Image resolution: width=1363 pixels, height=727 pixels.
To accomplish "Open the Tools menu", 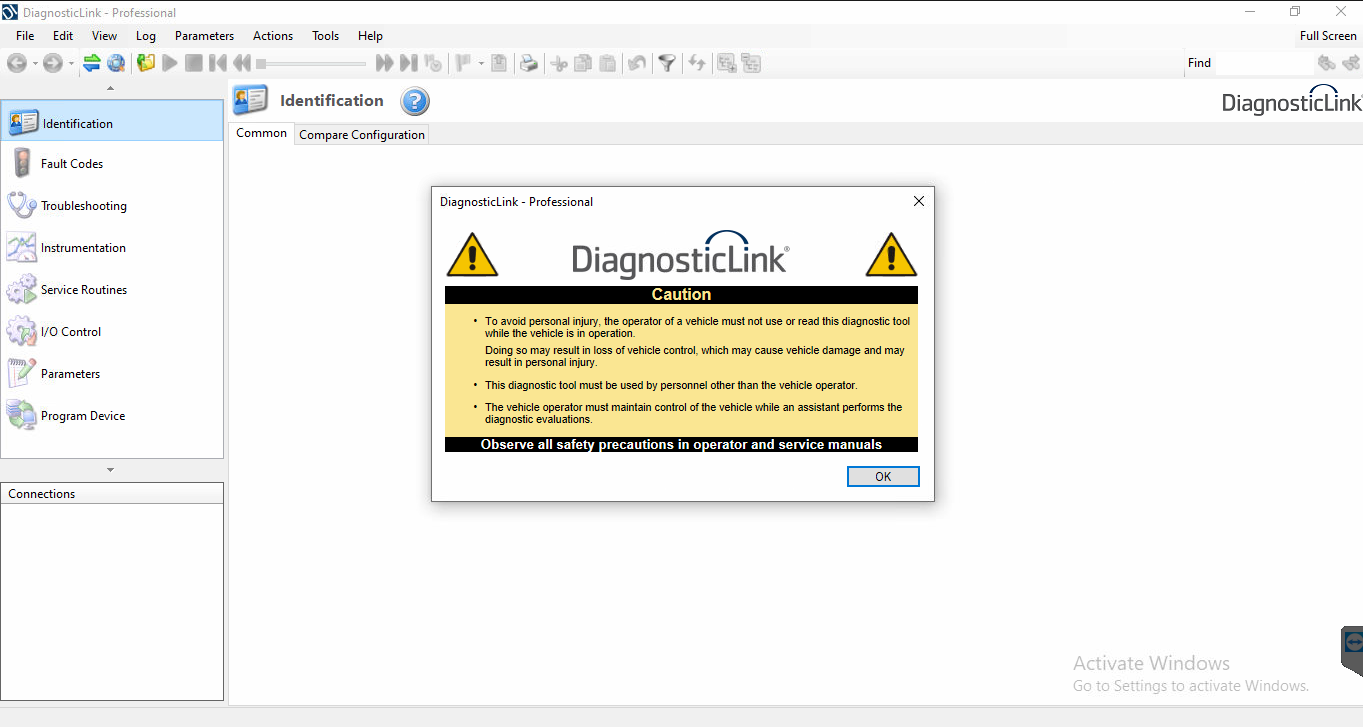I will (325, 36).
